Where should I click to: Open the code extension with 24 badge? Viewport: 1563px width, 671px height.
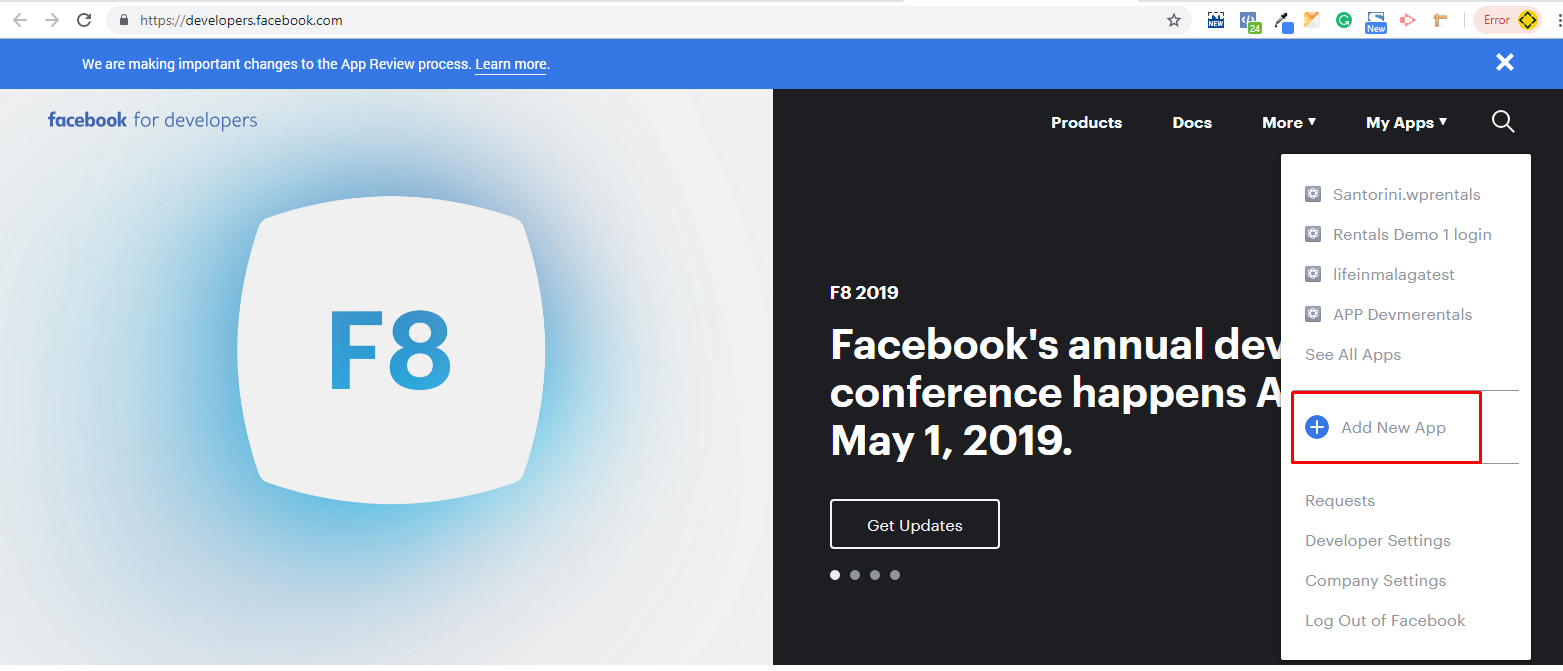click(x=1249, y=21)
